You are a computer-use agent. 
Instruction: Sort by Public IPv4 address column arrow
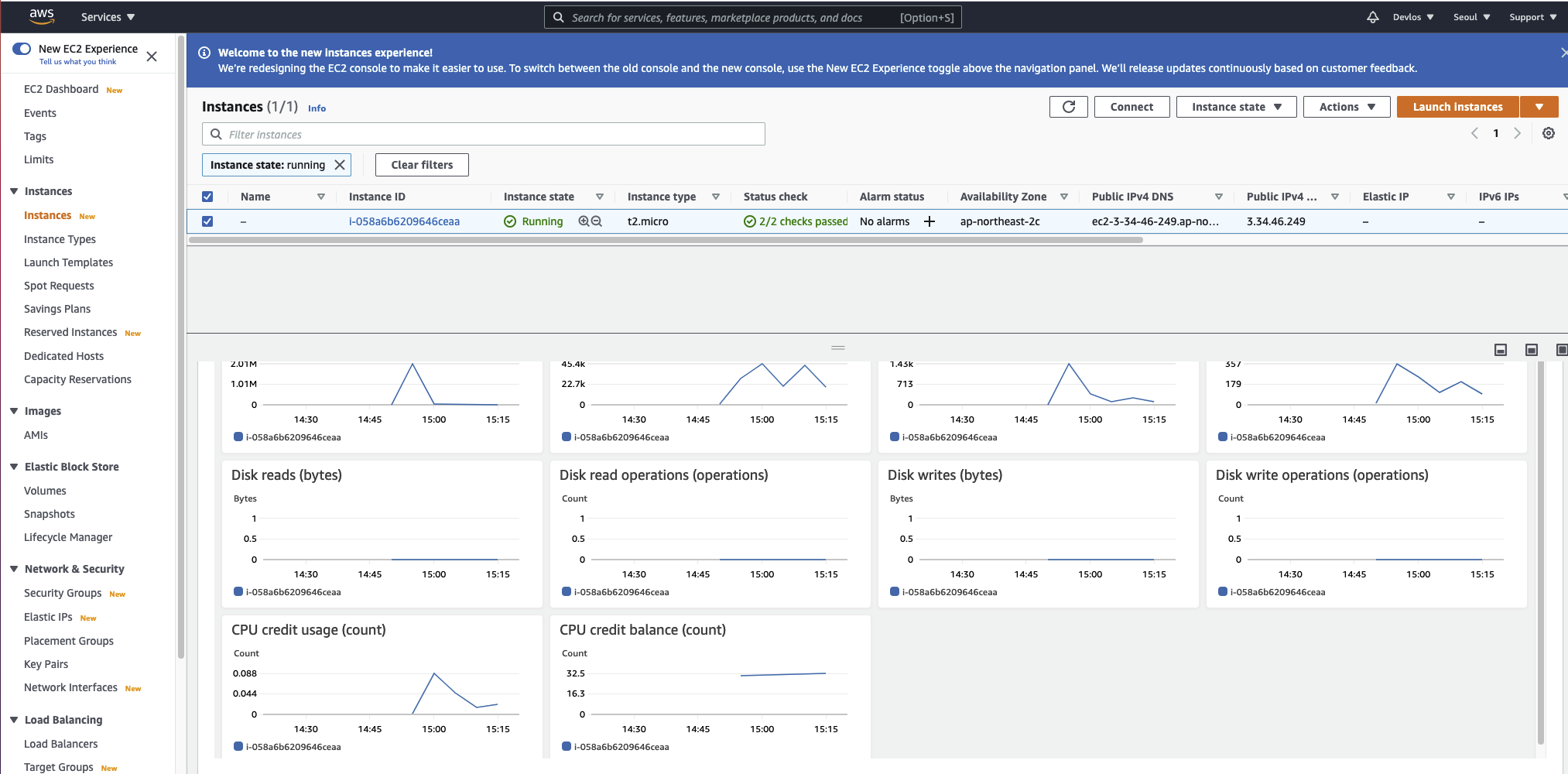[x=1335, y=197]
